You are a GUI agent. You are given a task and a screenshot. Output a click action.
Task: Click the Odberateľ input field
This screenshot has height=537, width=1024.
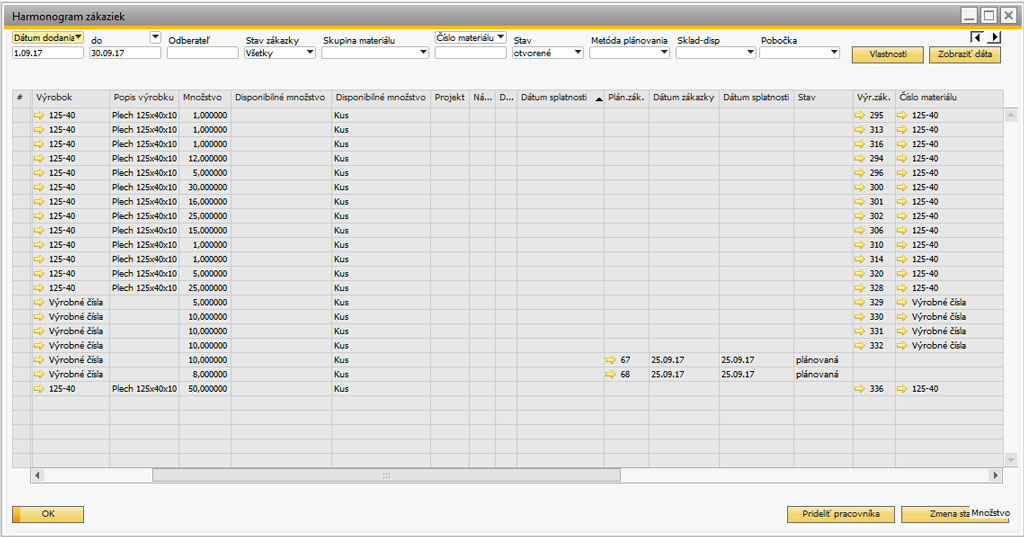202,53
